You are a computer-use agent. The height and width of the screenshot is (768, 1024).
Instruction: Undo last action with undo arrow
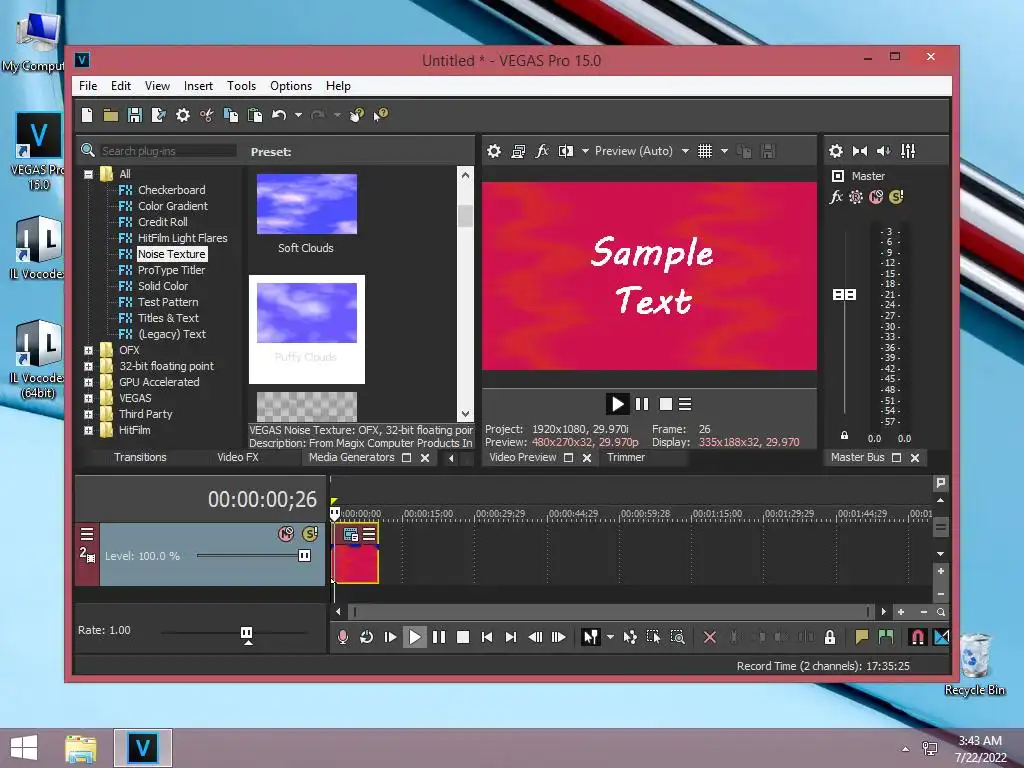280,116
